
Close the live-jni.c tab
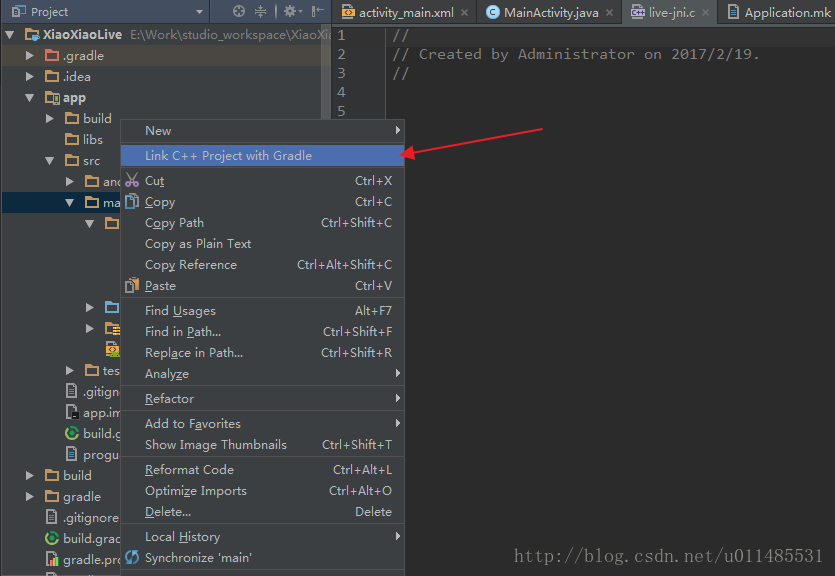[x=705, y=12]
